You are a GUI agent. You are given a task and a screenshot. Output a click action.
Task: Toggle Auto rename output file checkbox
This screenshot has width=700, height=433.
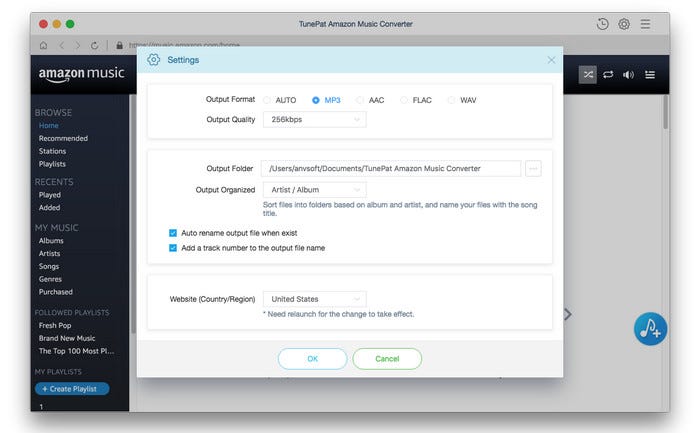[173, 233]
